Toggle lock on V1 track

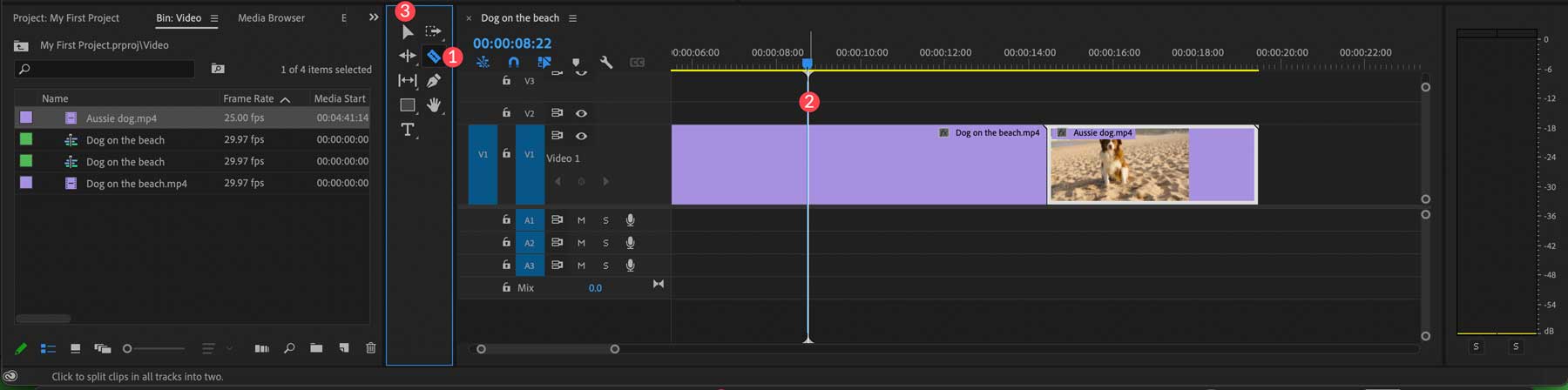tap(506, 154)
